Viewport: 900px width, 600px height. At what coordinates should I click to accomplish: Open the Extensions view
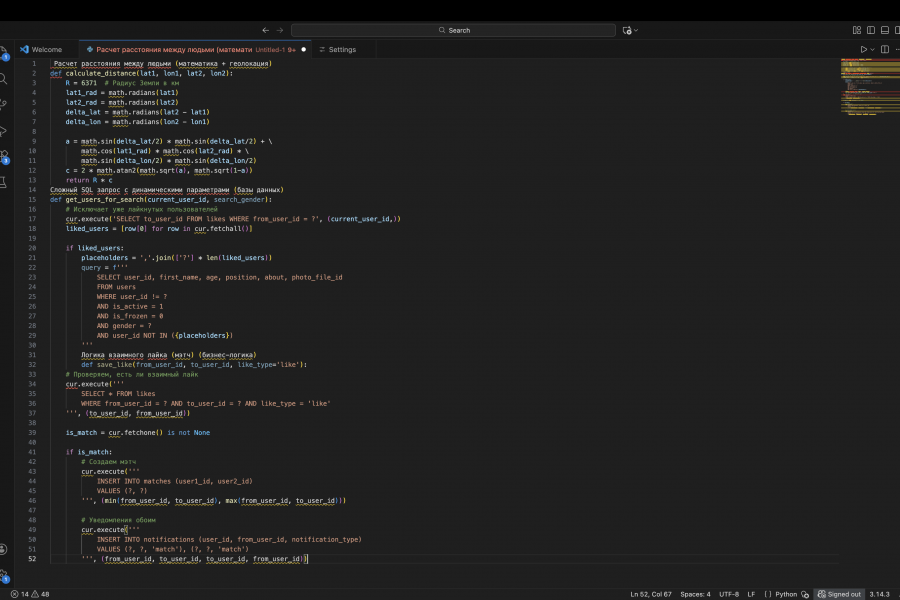coord(4,156)
